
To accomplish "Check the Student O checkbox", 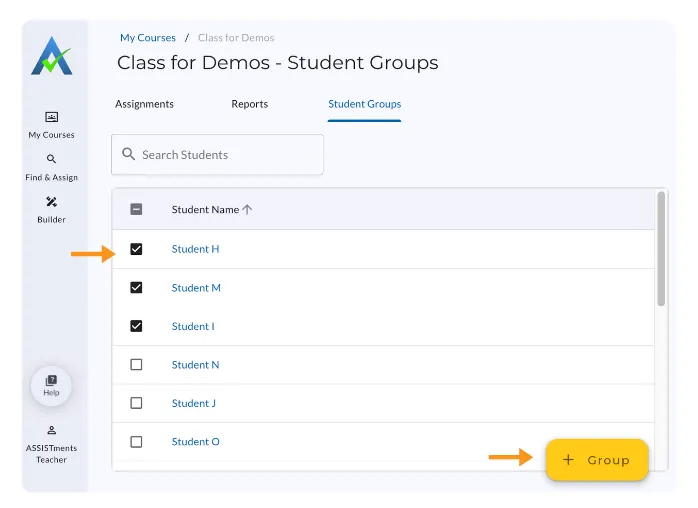I will coord(136,442).
